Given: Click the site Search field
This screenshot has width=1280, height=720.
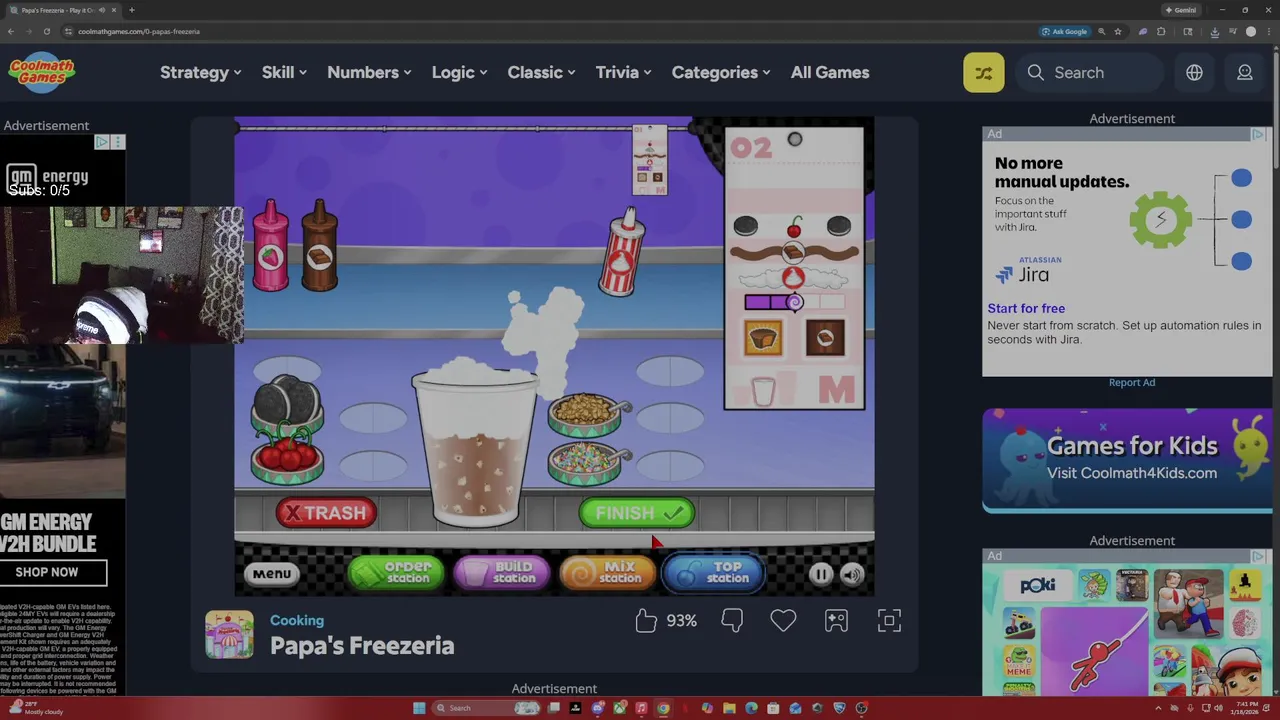Looking at the screenshot, I should 1092,72.
